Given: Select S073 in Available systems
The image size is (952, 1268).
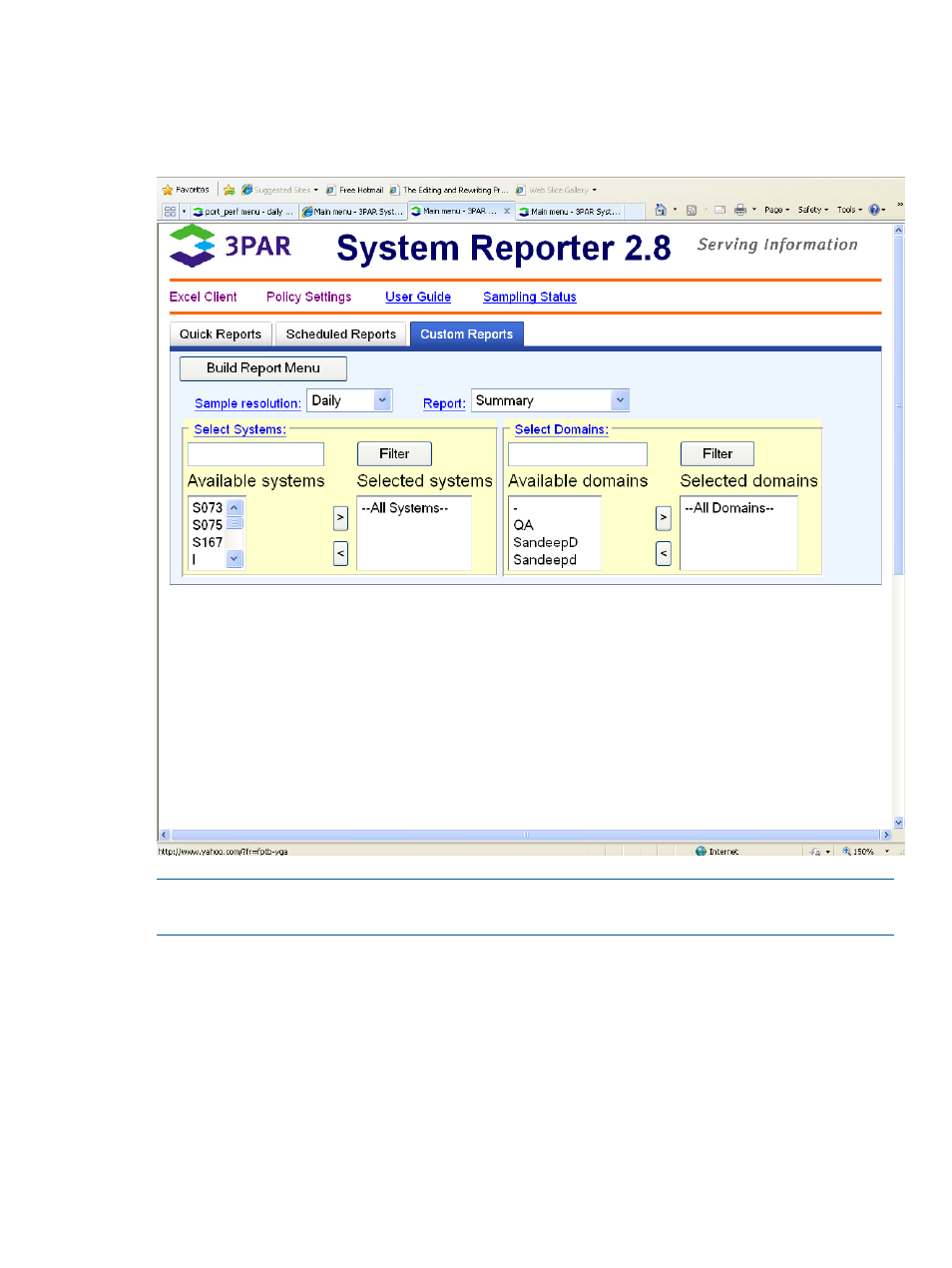Looking at the screenshot, I should (208, 508).
